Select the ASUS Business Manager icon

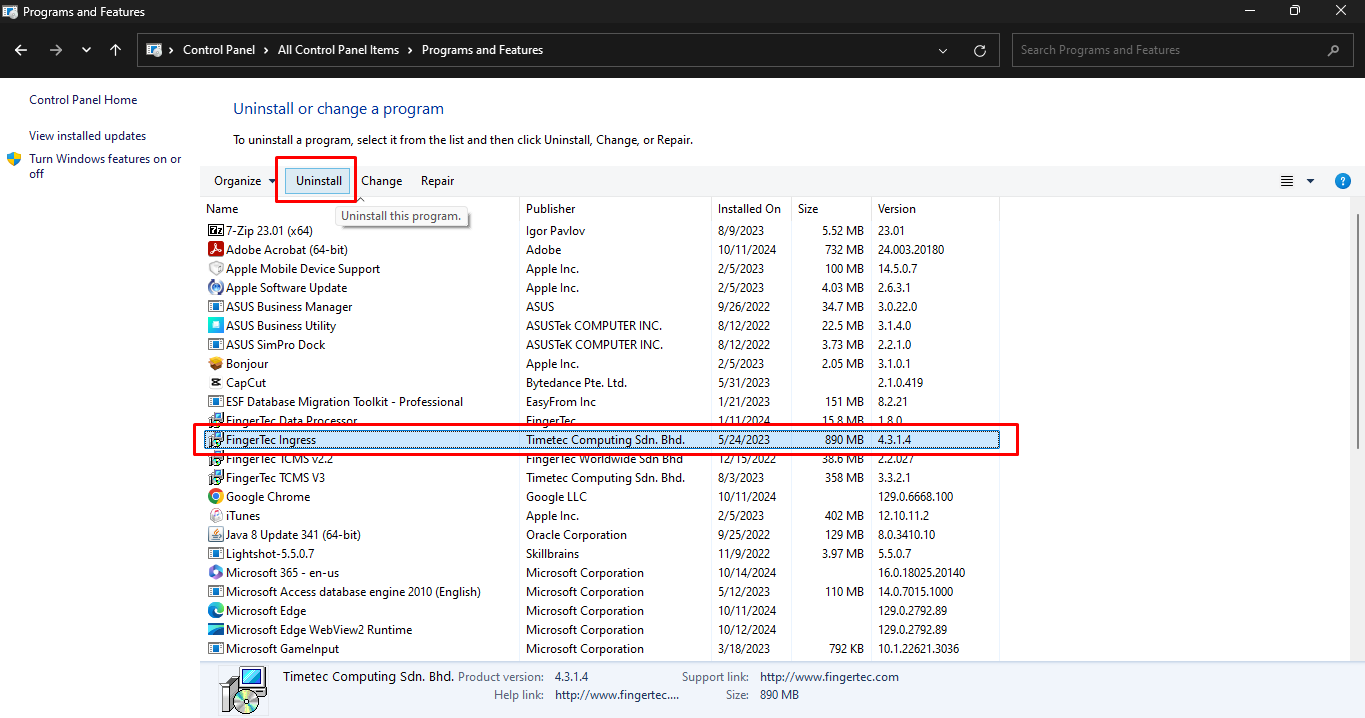215,307
